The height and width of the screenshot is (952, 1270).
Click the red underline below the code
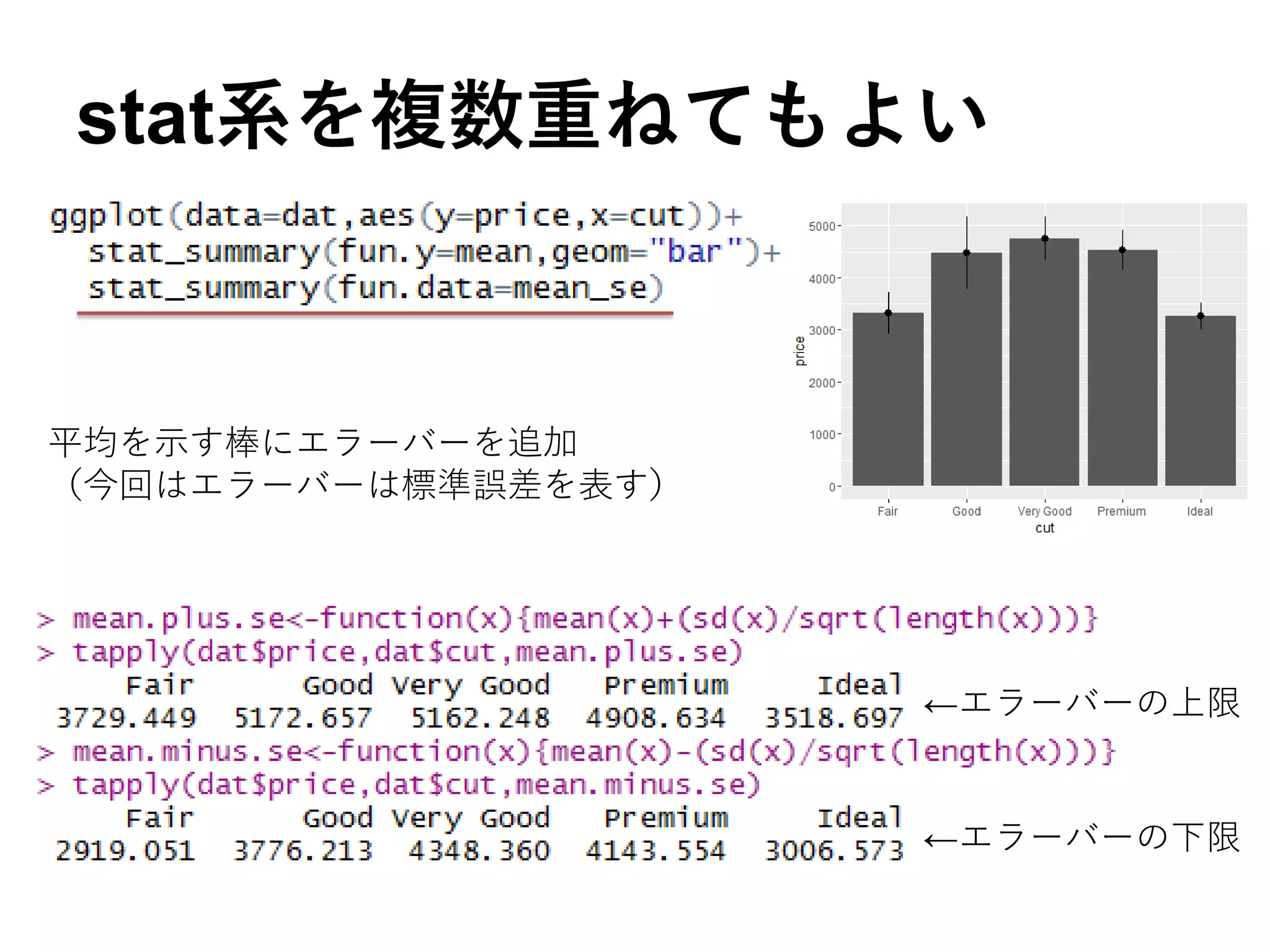pos(375,314)
